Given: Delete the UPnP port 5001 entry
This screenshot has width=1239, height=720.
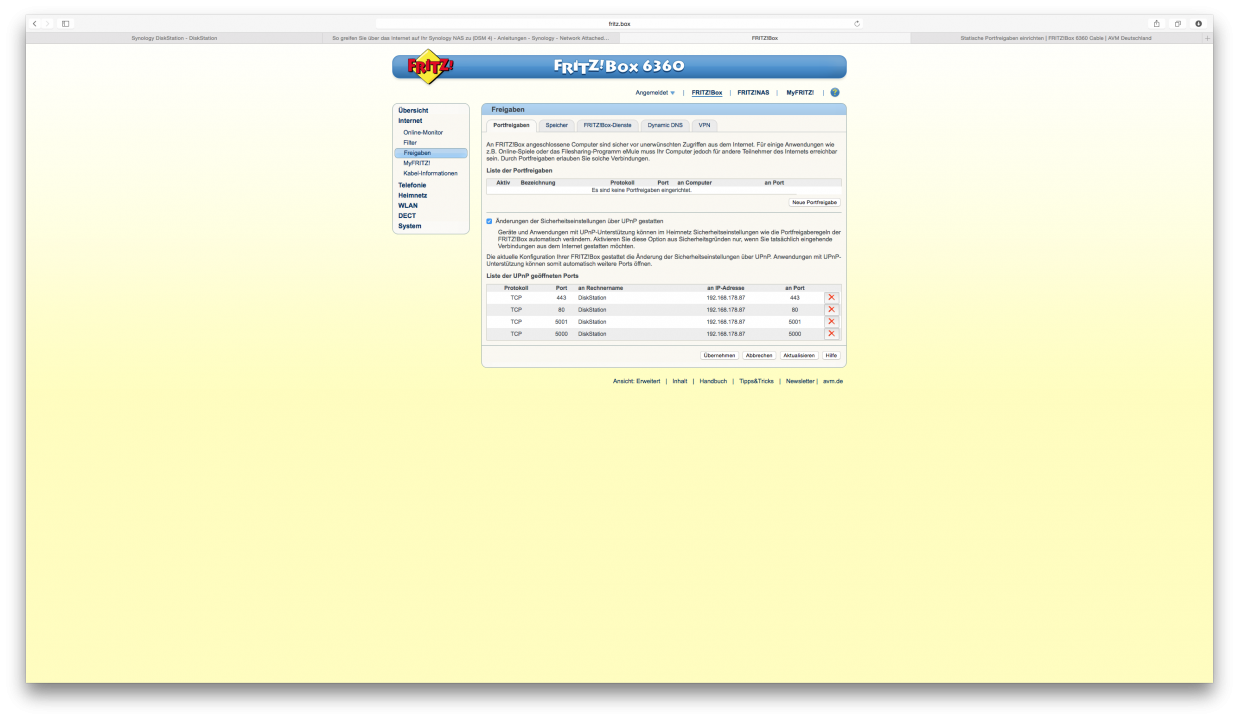Looking at the screenshot, I should tap(831, 322).
